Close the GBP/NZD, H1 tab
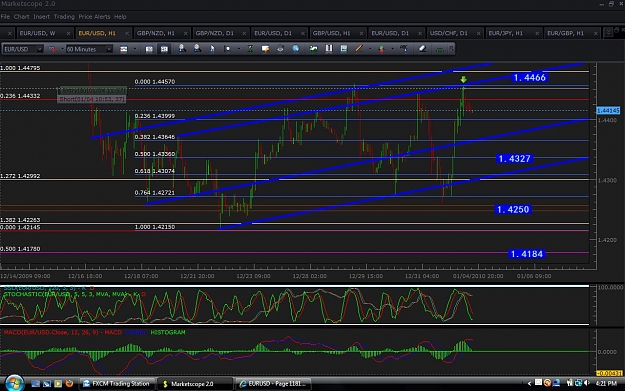The width and height of the screenshot is (625, 391). tap(185, 33)
